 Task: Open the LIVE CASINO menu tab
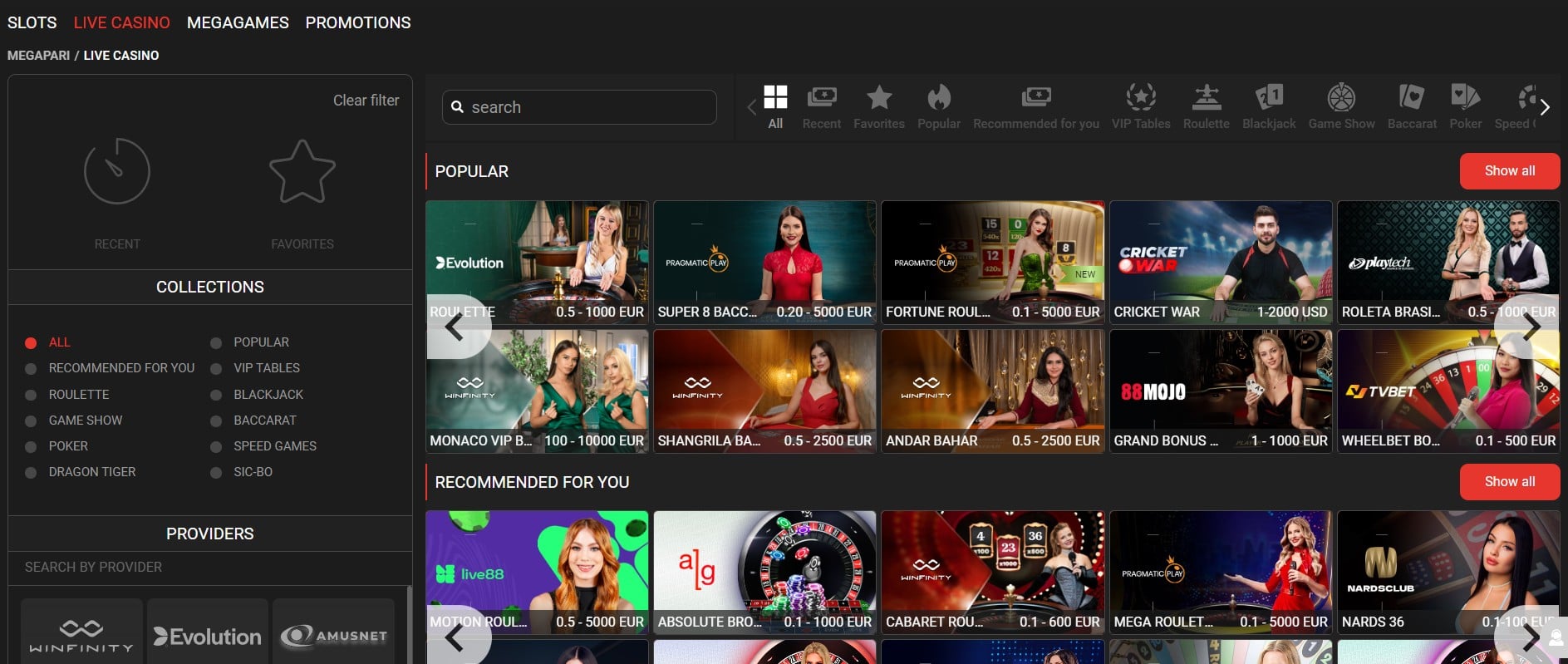121,22
